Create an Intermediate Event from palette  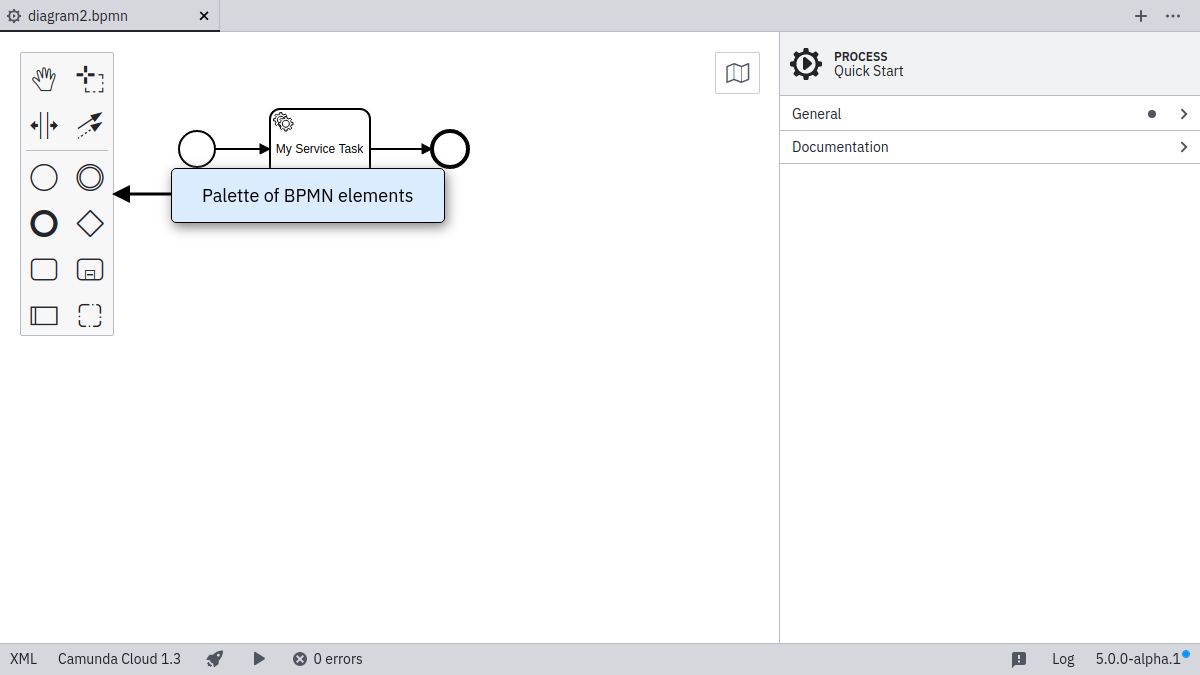pyautogui.click(x=90, y=178)
